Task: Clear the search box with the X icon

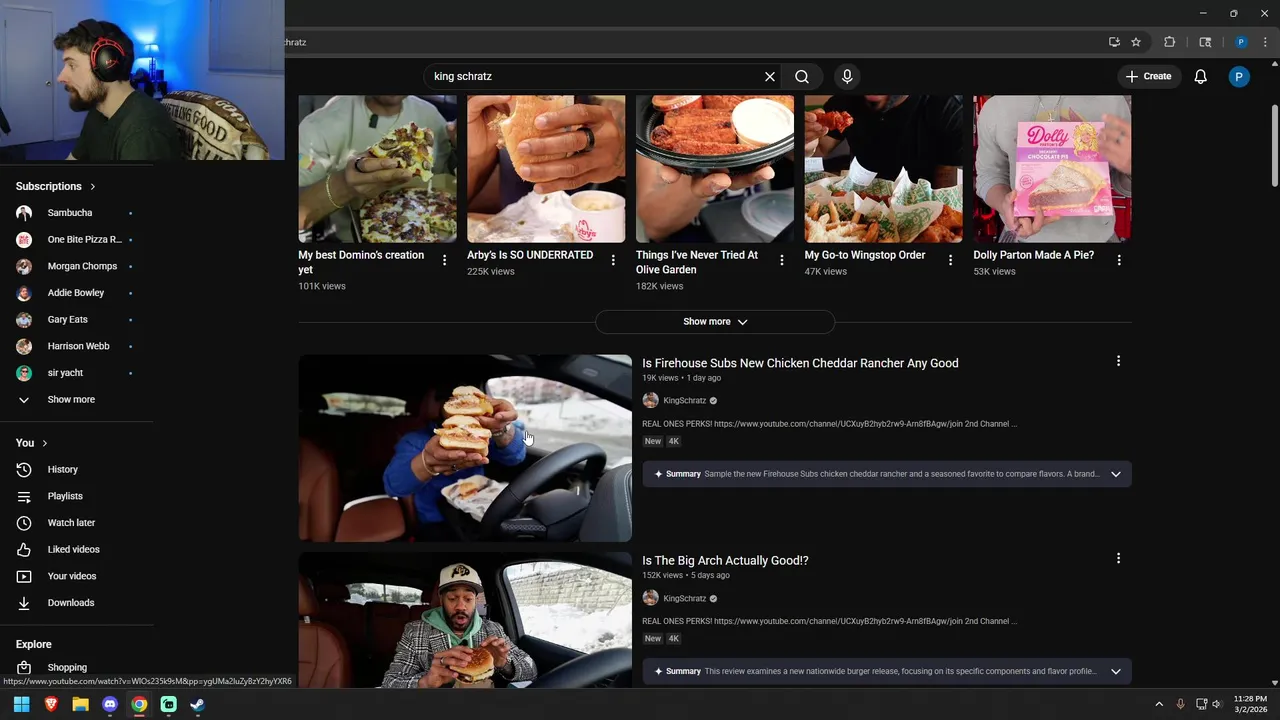Action: (770, 77)
